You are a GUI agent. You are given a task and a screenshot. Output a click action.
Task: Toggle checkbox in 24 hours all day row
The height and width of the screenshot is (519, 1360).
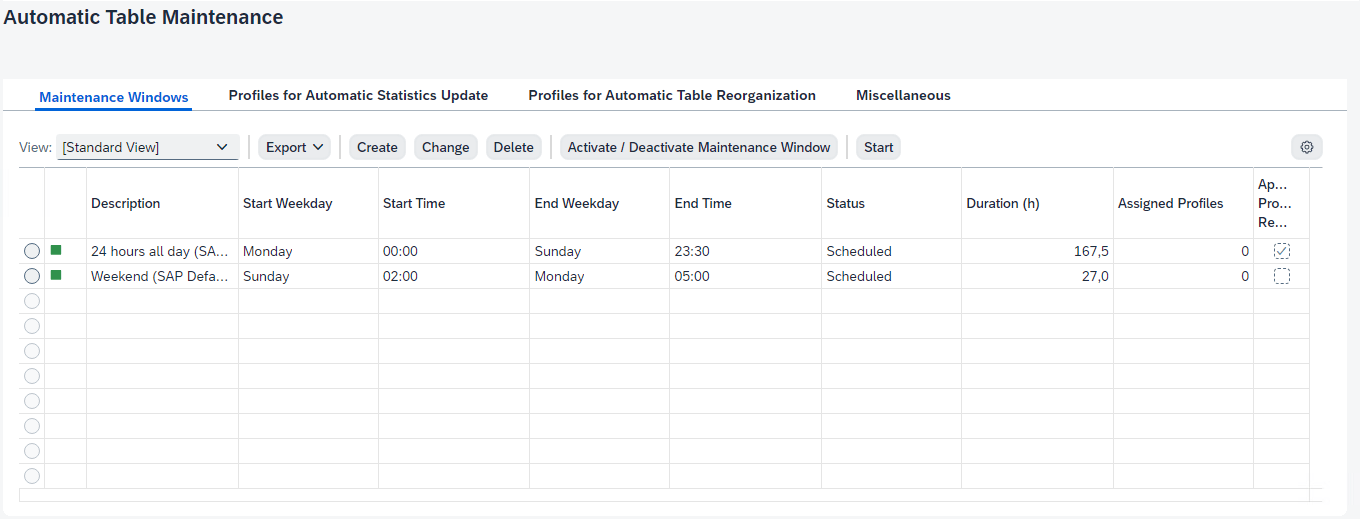[x=1282, y=251]
